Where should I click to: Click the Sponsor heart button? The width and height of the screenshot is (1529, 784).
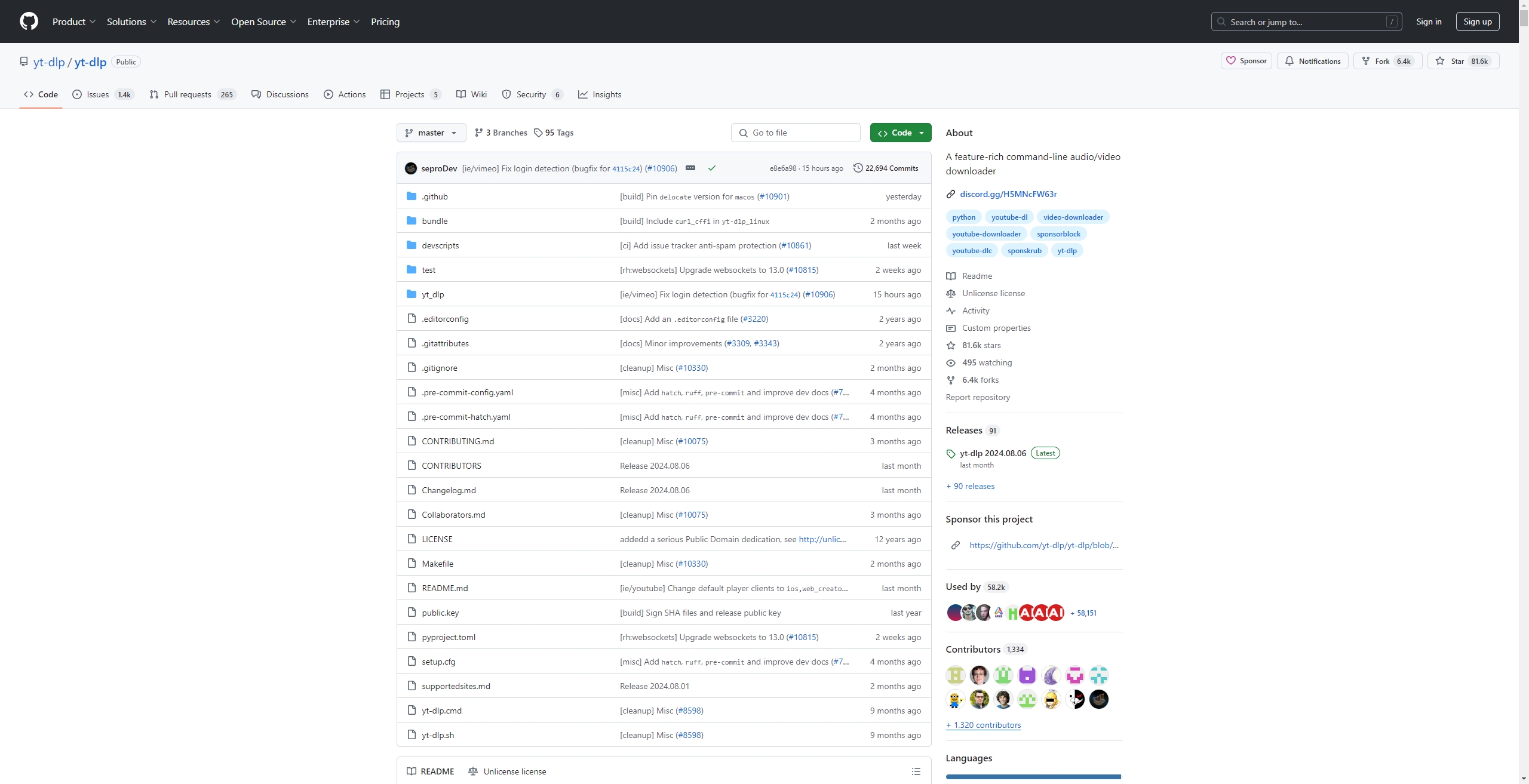click(1246, 61)
